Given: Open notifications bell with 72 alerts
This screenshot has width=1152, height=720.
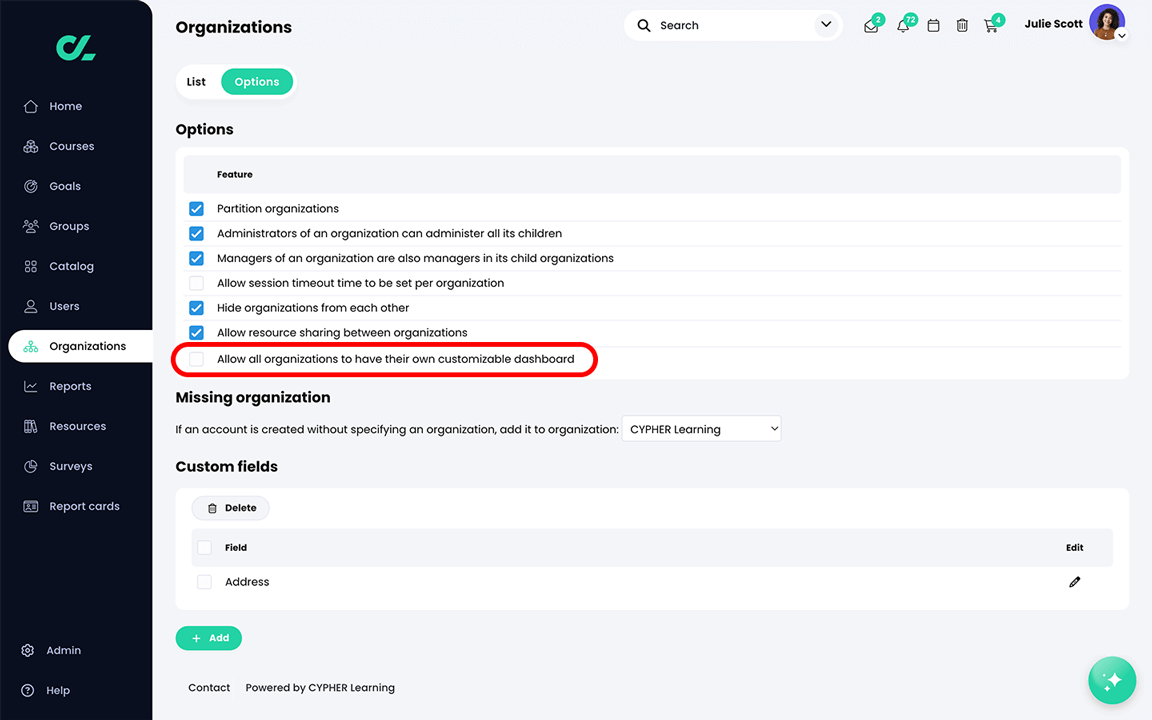Looking at the screenshot, I should [x=902, y=25].
